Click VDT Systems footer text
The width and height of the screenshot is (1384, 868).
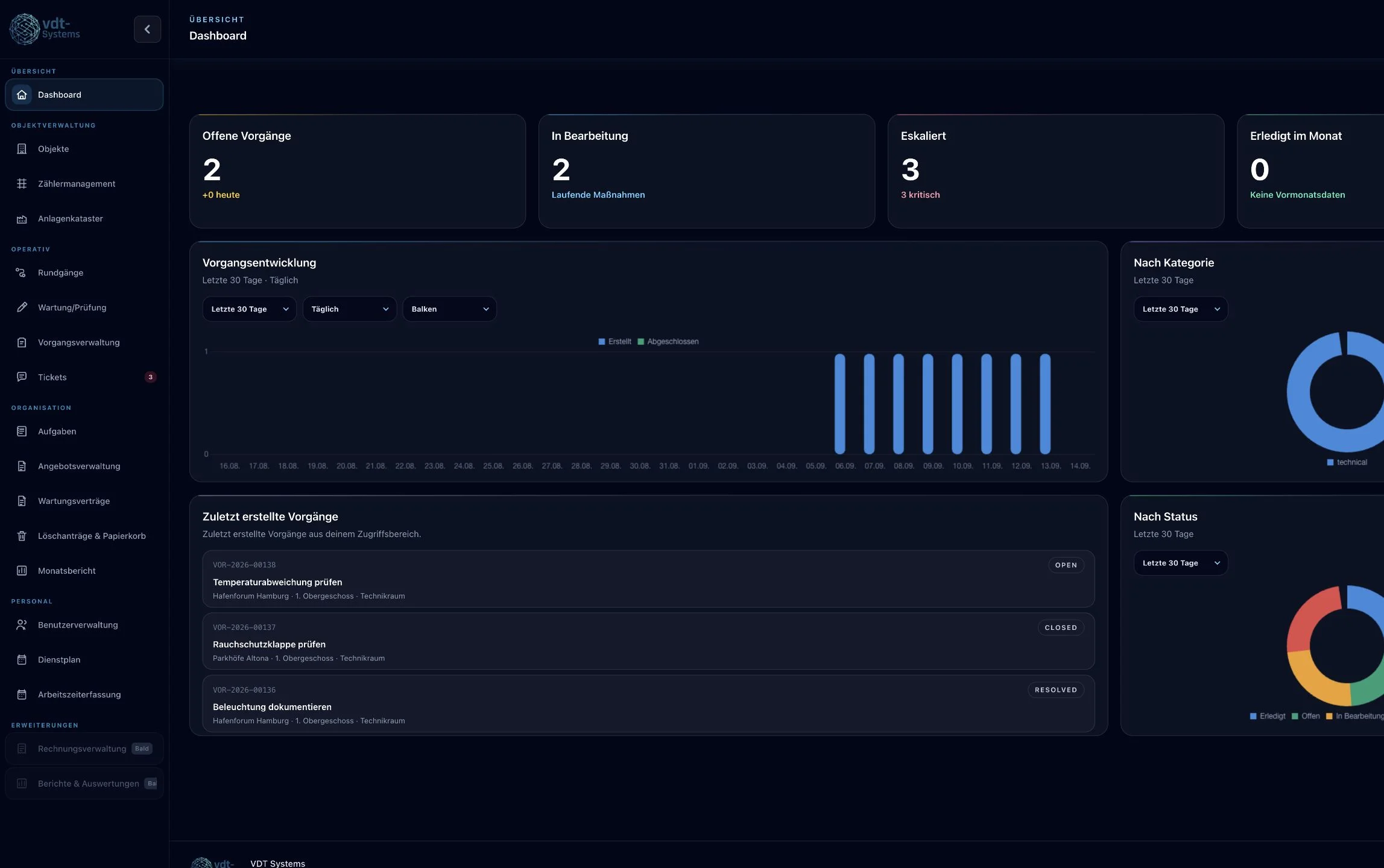pyautogui.click(x=278, y=863)
